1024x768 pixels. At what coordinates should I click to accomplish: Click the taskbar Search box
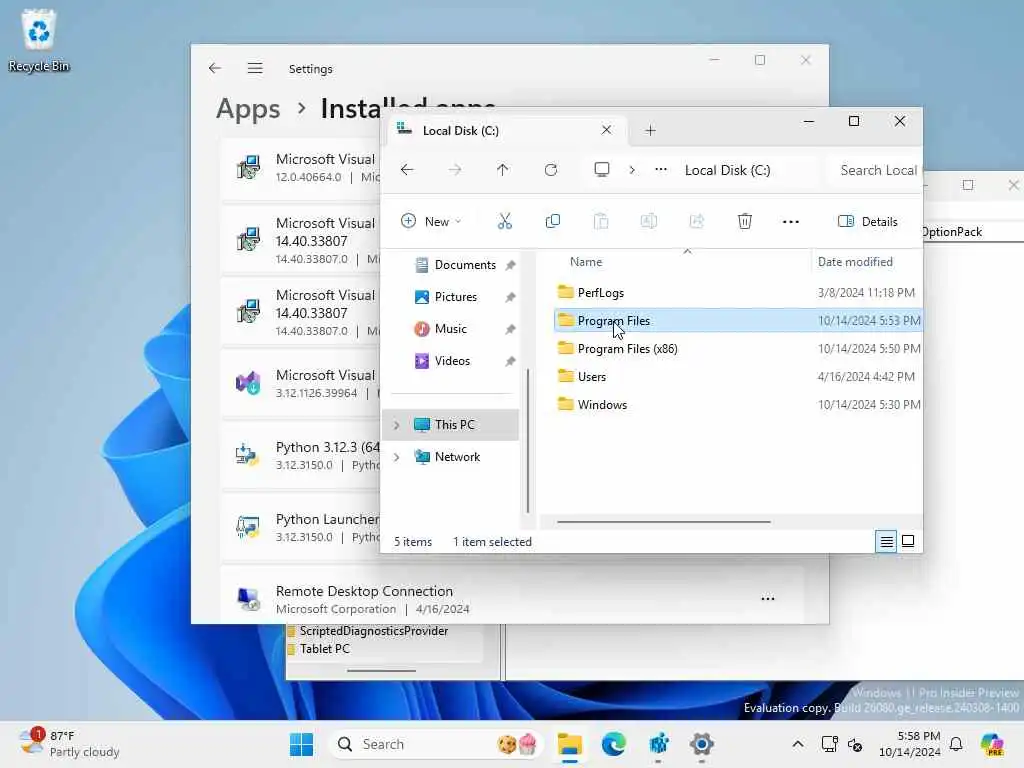coord(436,744)
